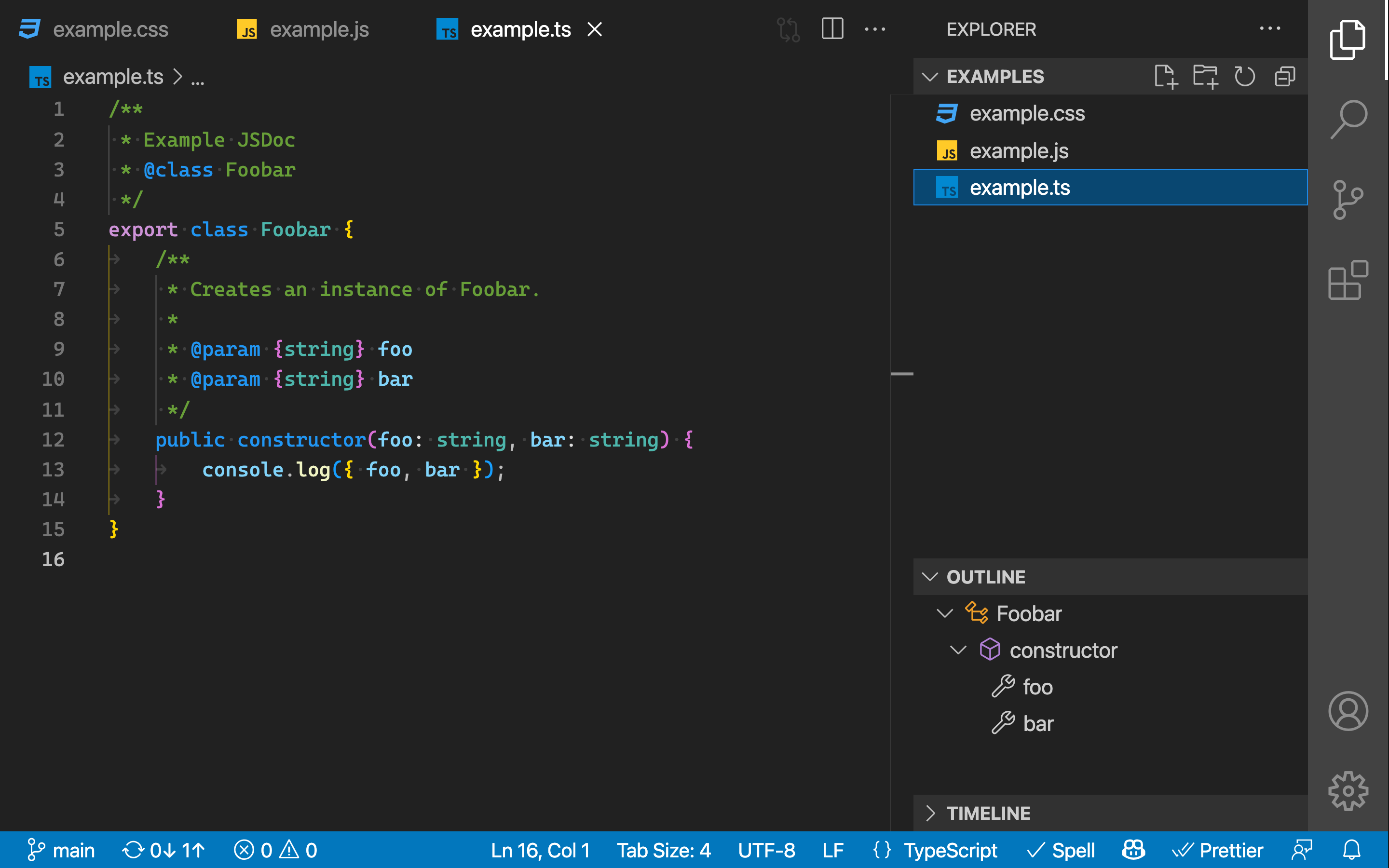Click the TypeScript language mode button
The width and height of the screenshot is (1389, 868).
coord(950,850)
